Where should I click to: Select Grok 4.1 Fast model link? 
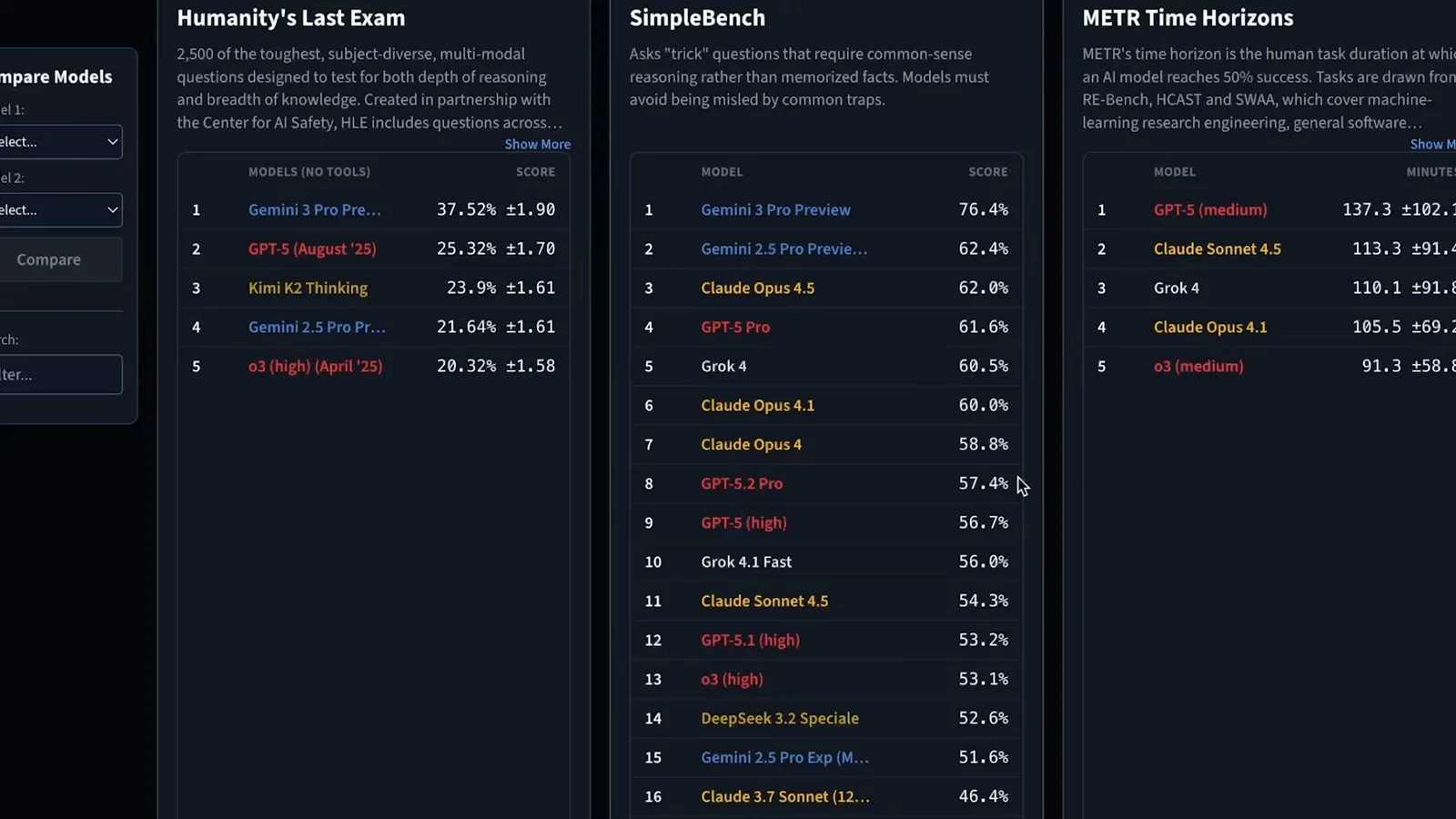pos(746,561)
